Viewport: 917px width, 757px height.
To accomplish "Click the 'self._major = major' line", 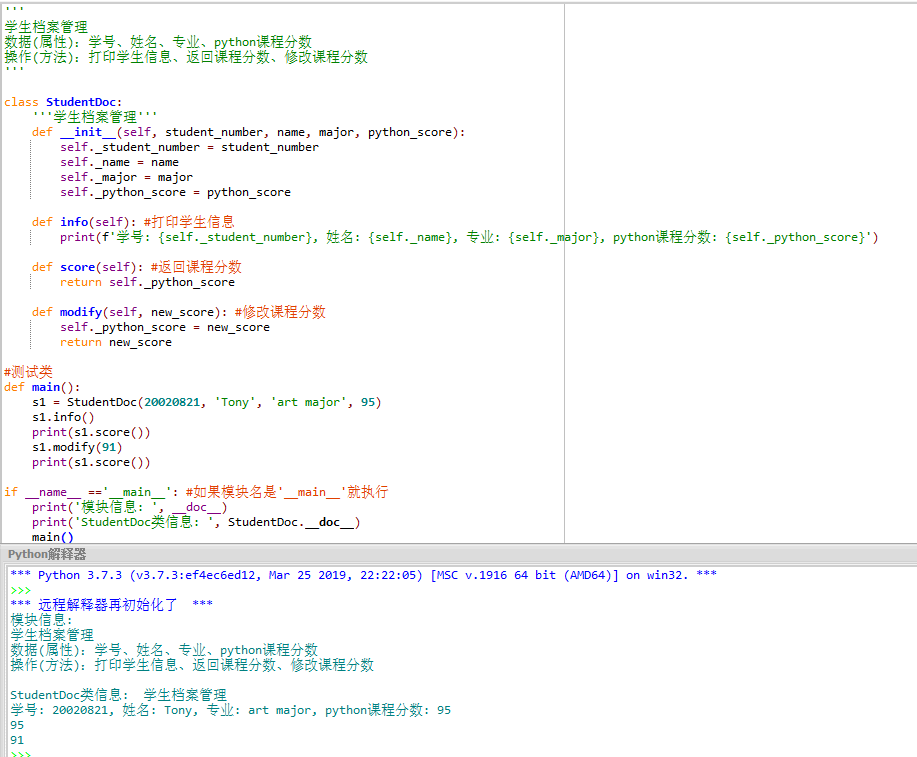I will pyautogui.click(x=126, y=177).
